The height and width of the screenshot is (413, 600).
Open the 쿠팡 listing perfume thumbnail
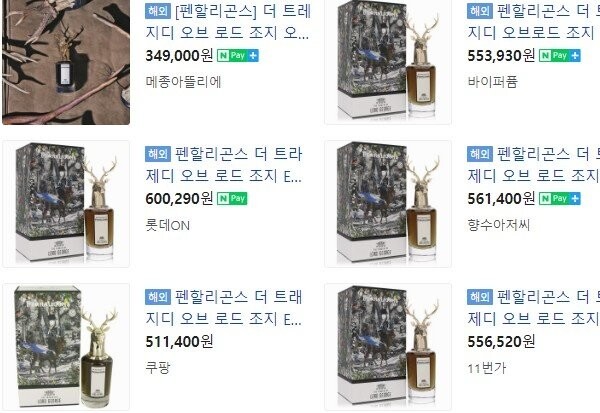(66, 347)
